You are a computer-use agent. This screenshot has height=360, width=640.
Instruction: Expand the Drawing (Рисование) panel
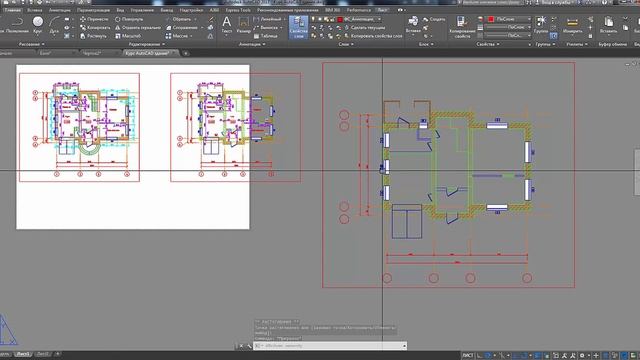pos(31,44)
